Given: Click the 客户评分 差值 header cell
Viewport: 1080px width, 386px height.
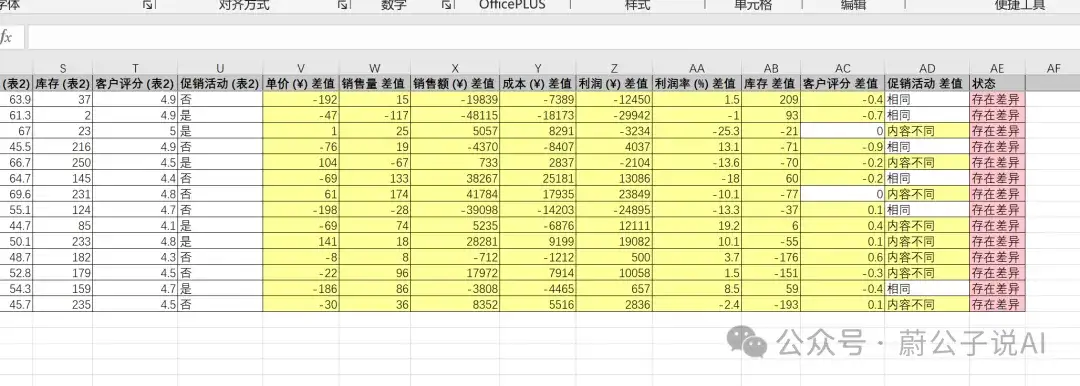Looking at the screenshot, I should coord(843,83).
